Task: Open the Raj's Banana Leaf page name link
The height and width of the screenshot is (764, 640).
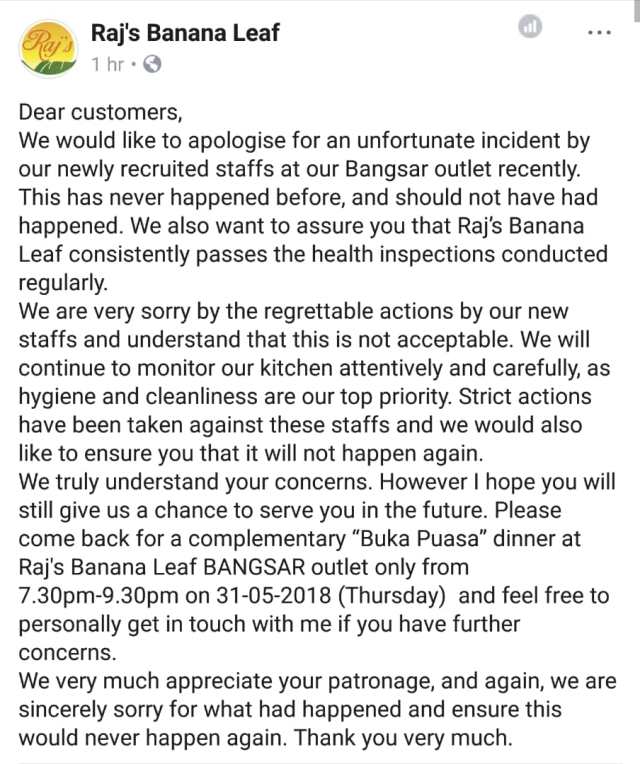Action: [185, 32]
